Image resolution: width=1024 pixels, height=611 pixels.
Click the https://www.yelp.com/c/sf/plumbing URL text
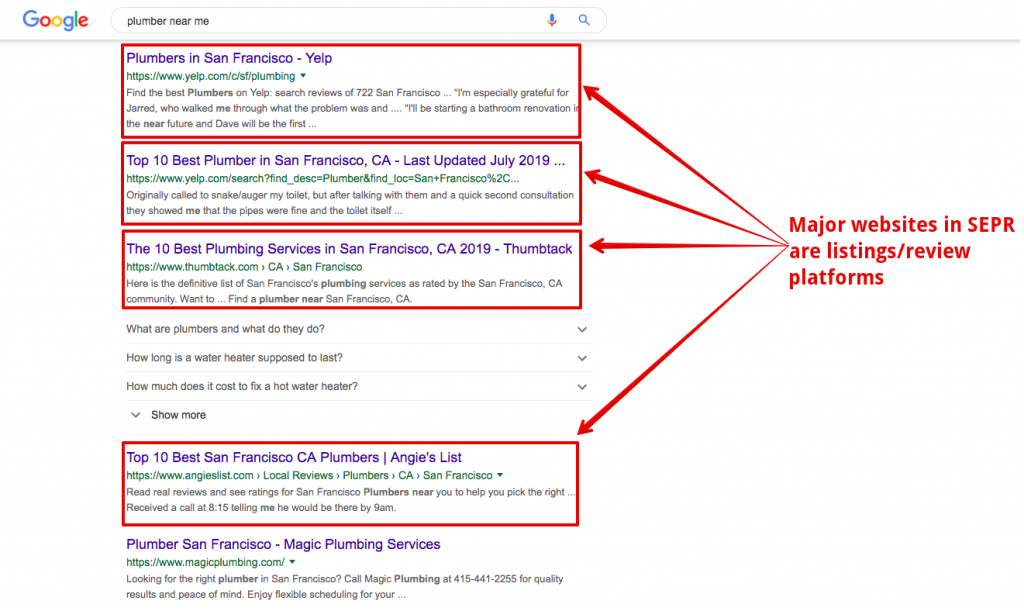[x=210, y=76]
